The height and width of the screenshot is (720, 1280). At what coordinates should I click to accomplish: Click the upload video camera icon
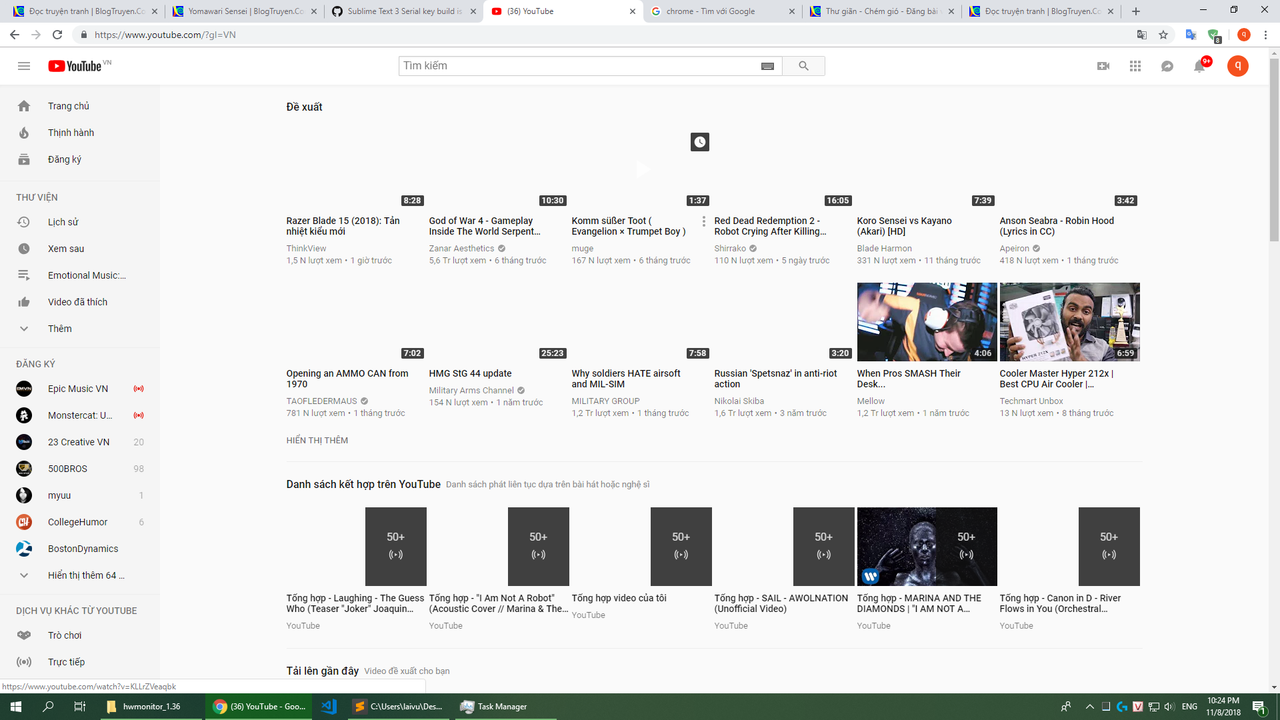click(1103, 66)
